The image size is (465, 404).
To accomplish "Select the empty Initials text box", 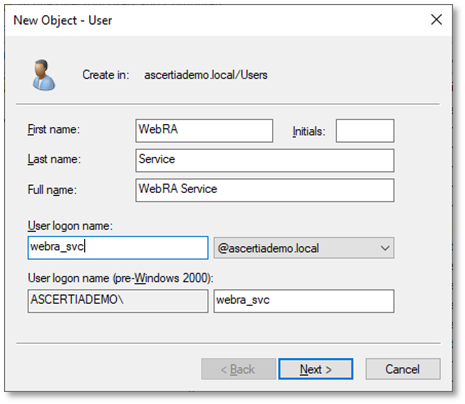I will (x=365, y=131).
